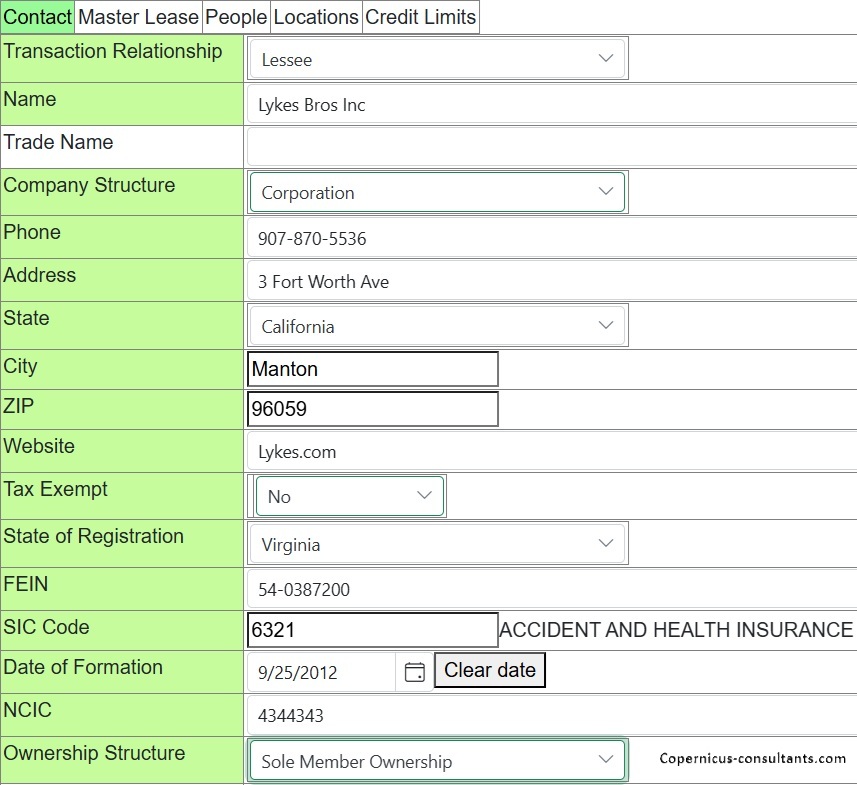Viewport: 857px width, 785px height.
Task: Click the City field containing Manton
Action: pyautogui.click(x=372, y=369)
